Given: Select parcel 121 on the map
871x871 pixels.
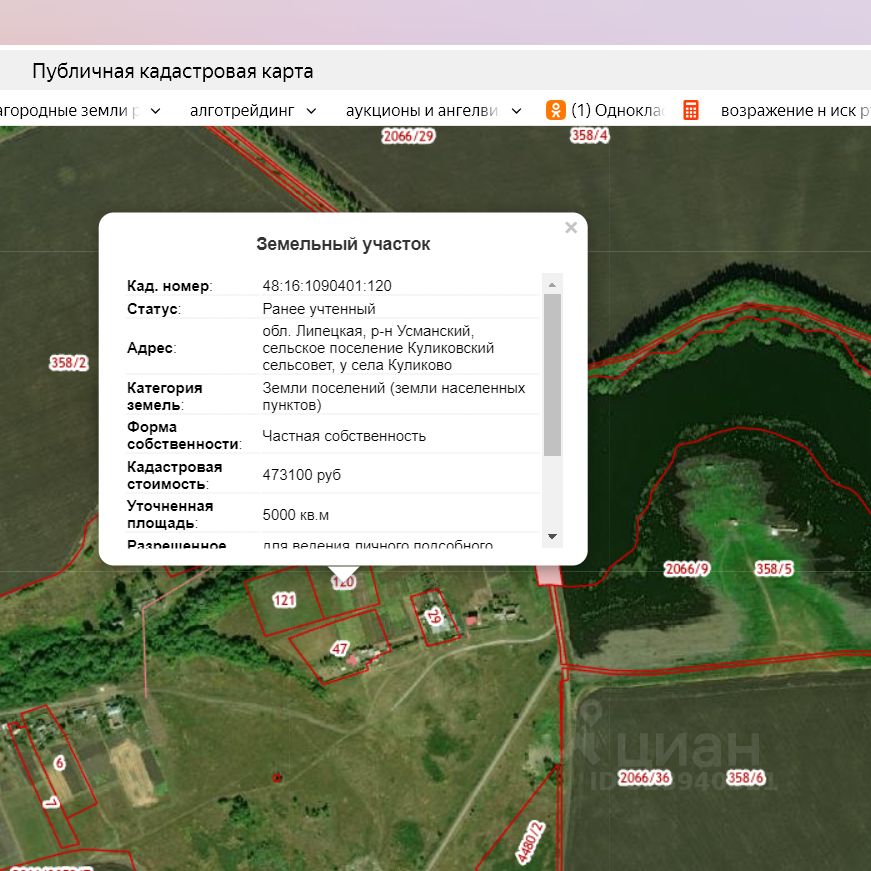Looking at the screenshot, I should click(284, 600).
